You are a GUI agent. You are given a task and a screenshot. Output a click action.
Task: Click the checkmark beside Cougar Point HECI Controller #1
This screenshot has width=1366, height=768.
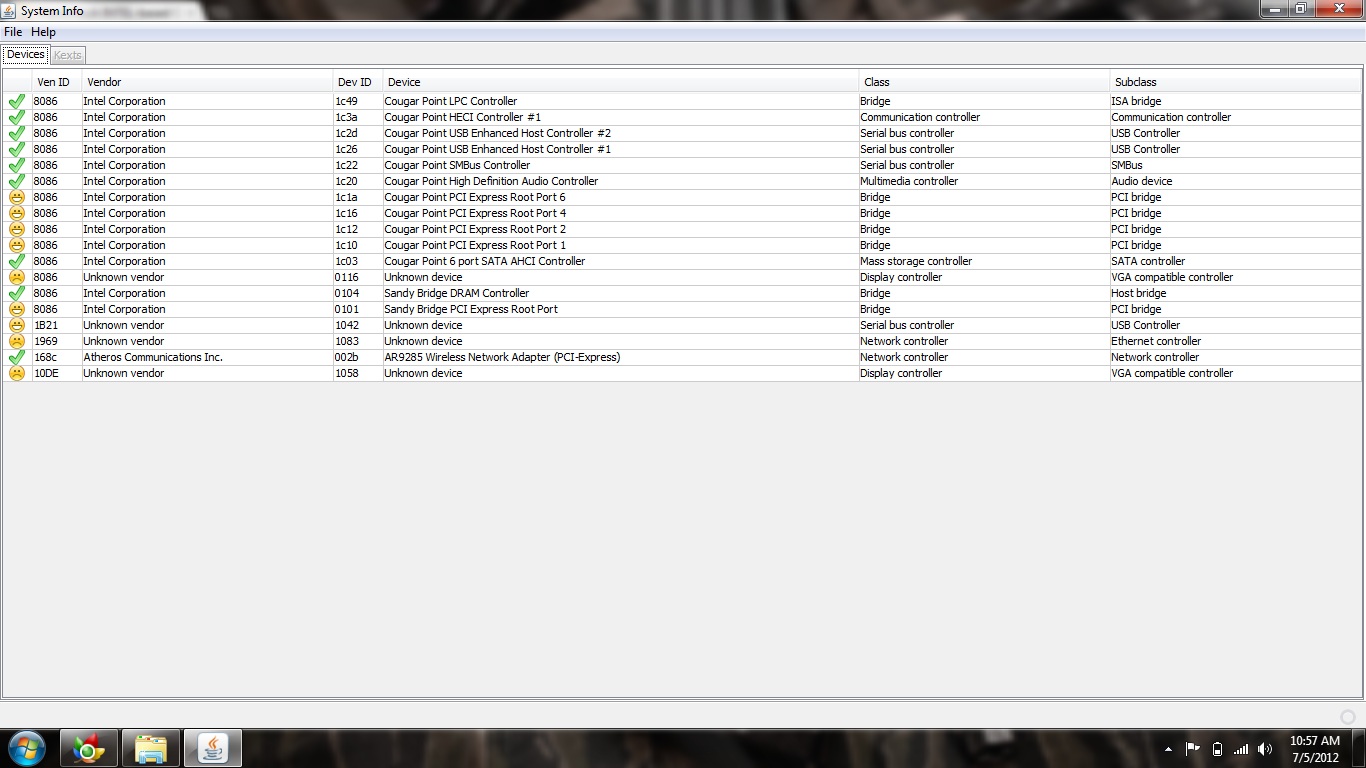(16, 117)
